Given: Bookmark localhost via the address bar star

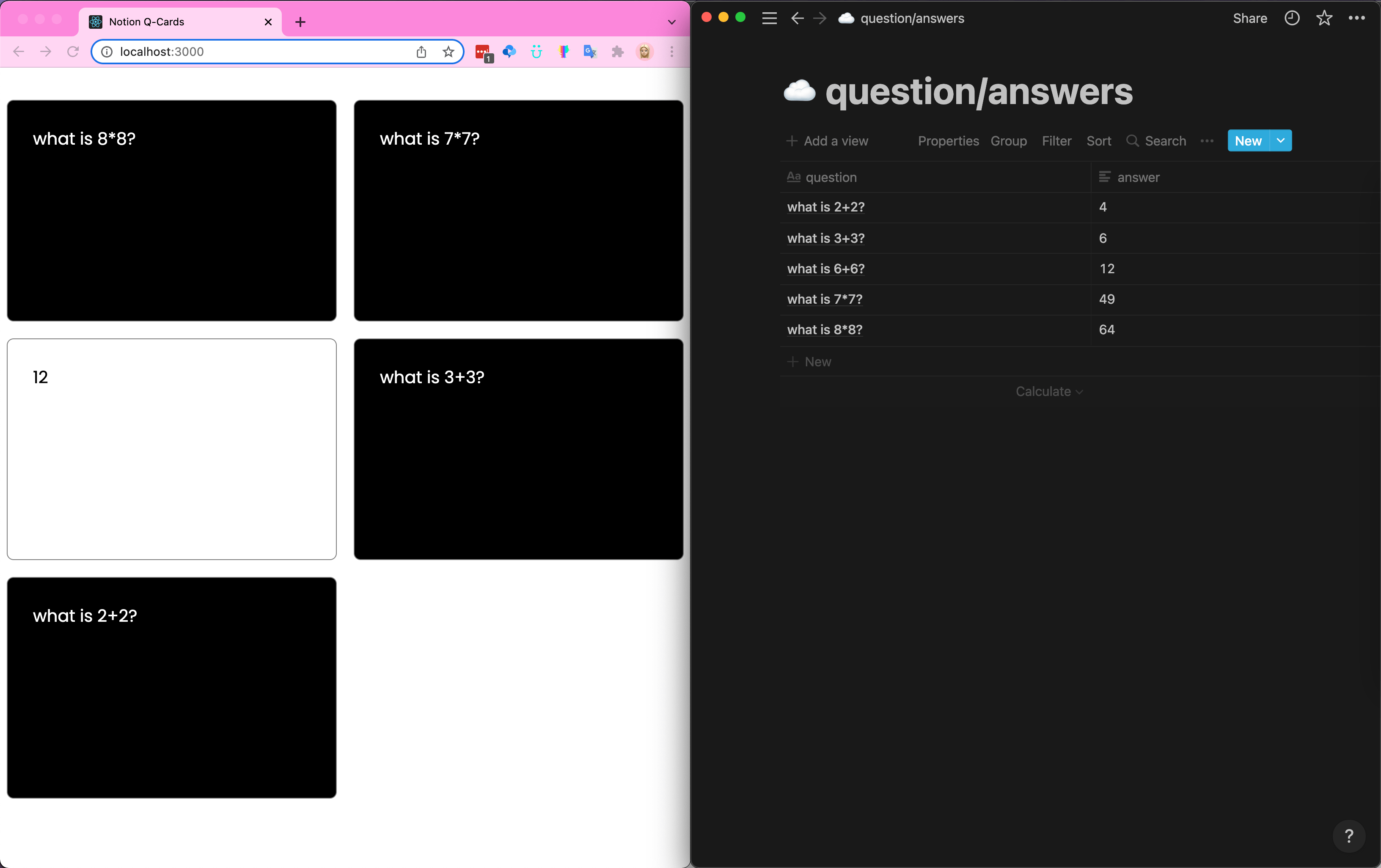Looking at the screenshot, I should pos(448,52).
